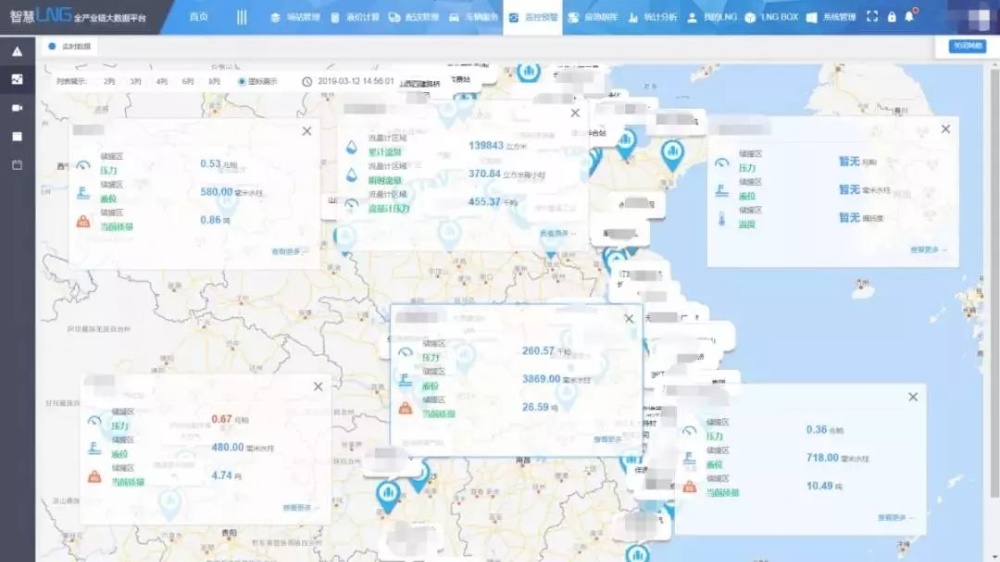Click the user avatar in top right corner

coord(979,18)
